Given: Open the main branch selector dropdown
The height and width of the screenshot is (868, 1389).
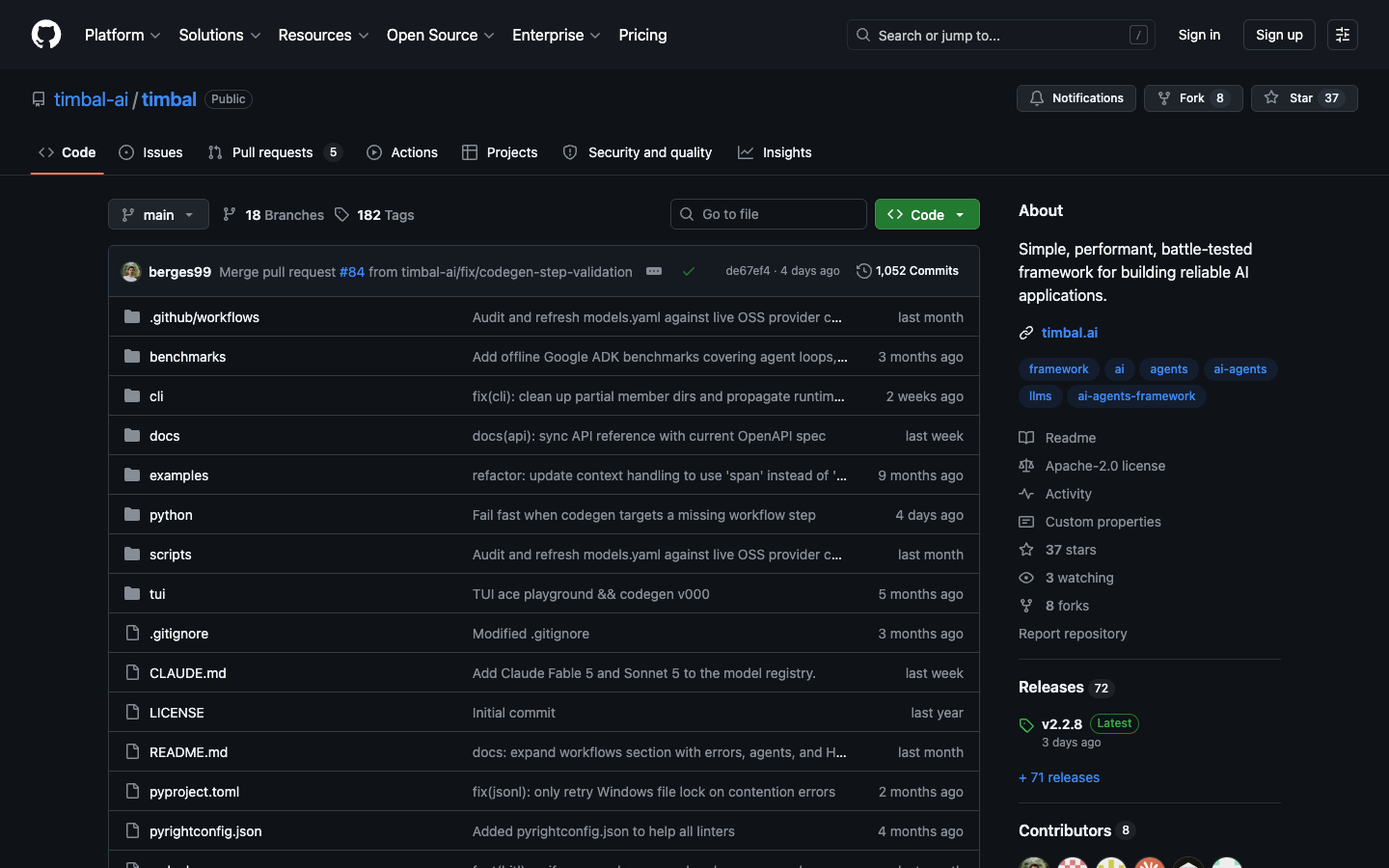Looking at the screenshot, I should [x=158, y=214].
